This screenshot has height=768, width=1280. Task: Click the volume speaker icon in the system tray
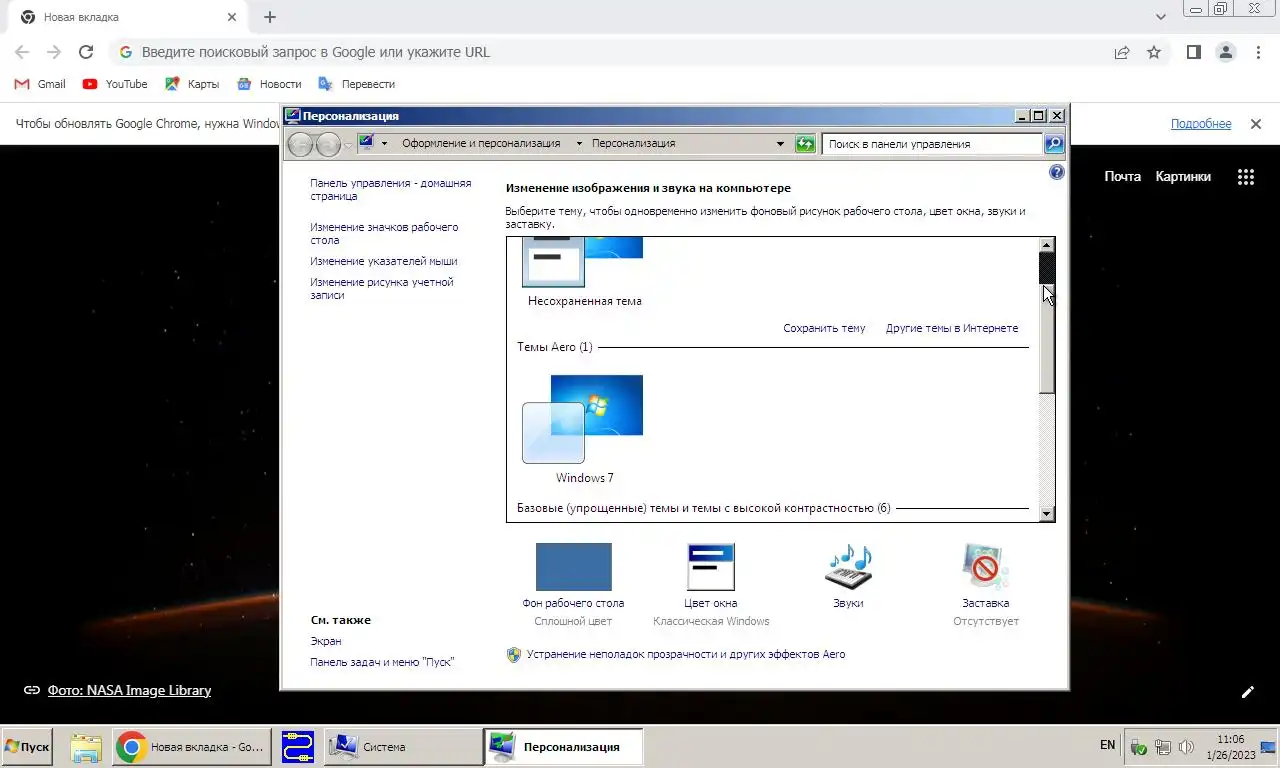[1186, 746]
